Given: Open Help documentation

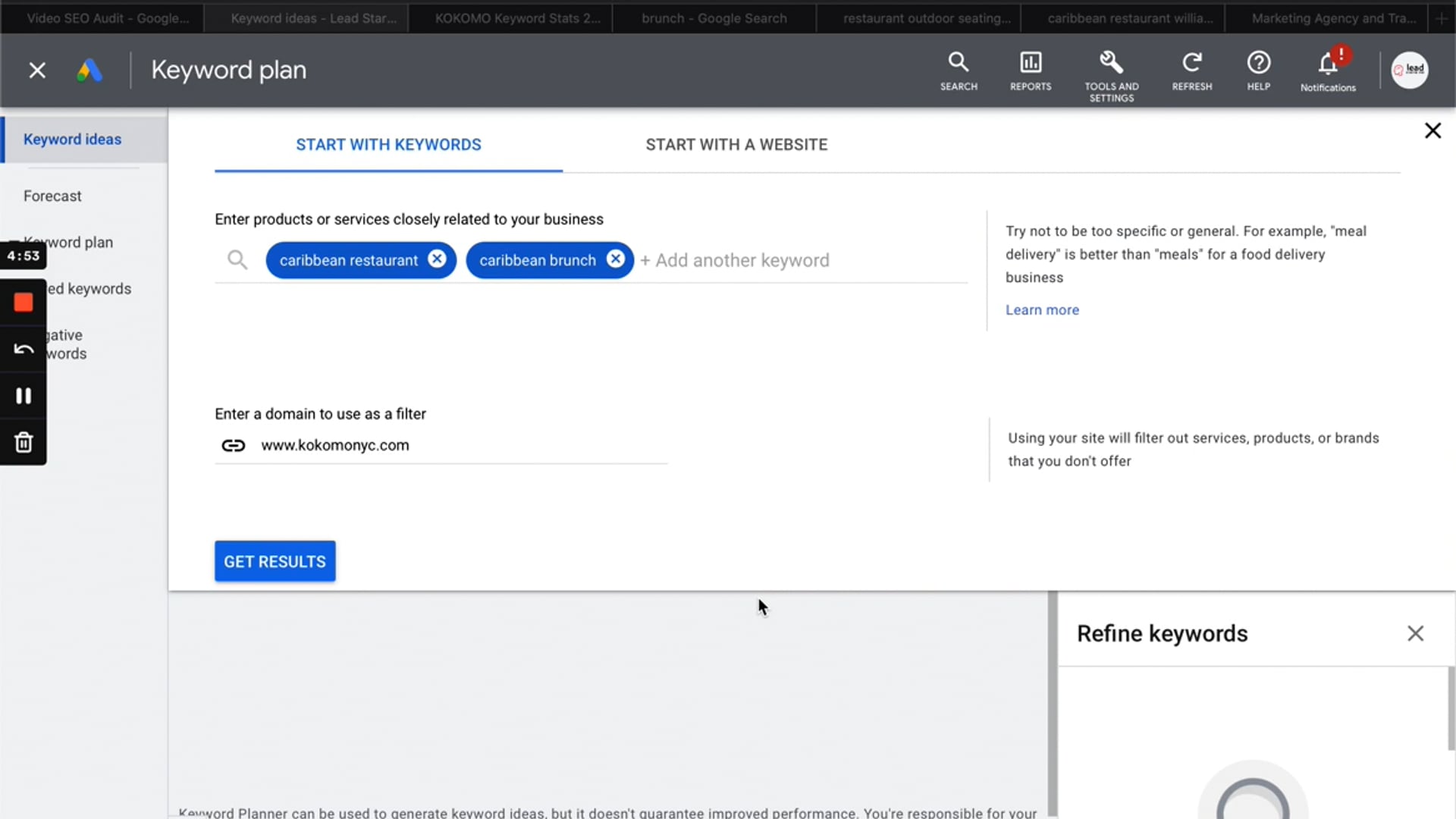Looking at the screenshot, I should pos(1257,70).
